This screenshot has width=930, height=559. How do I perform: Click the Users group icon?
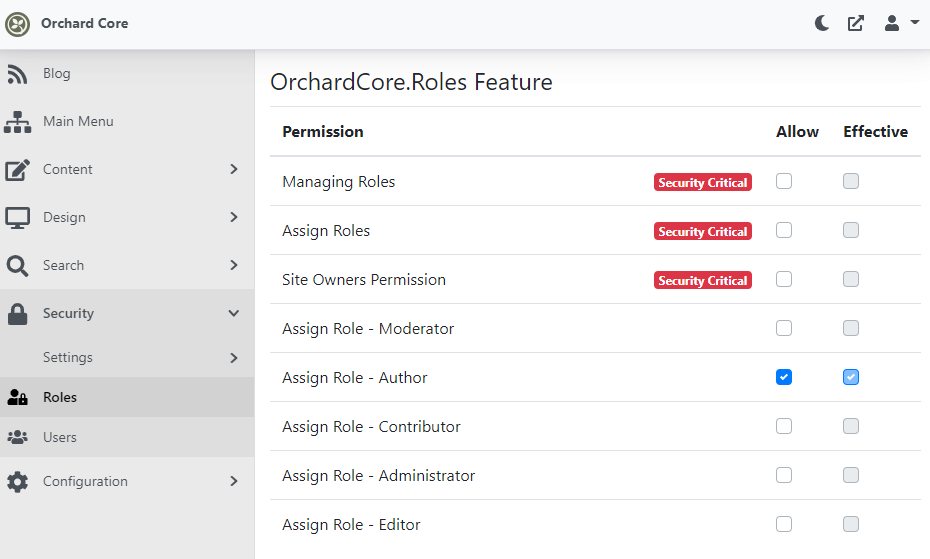tap(17, 437)
